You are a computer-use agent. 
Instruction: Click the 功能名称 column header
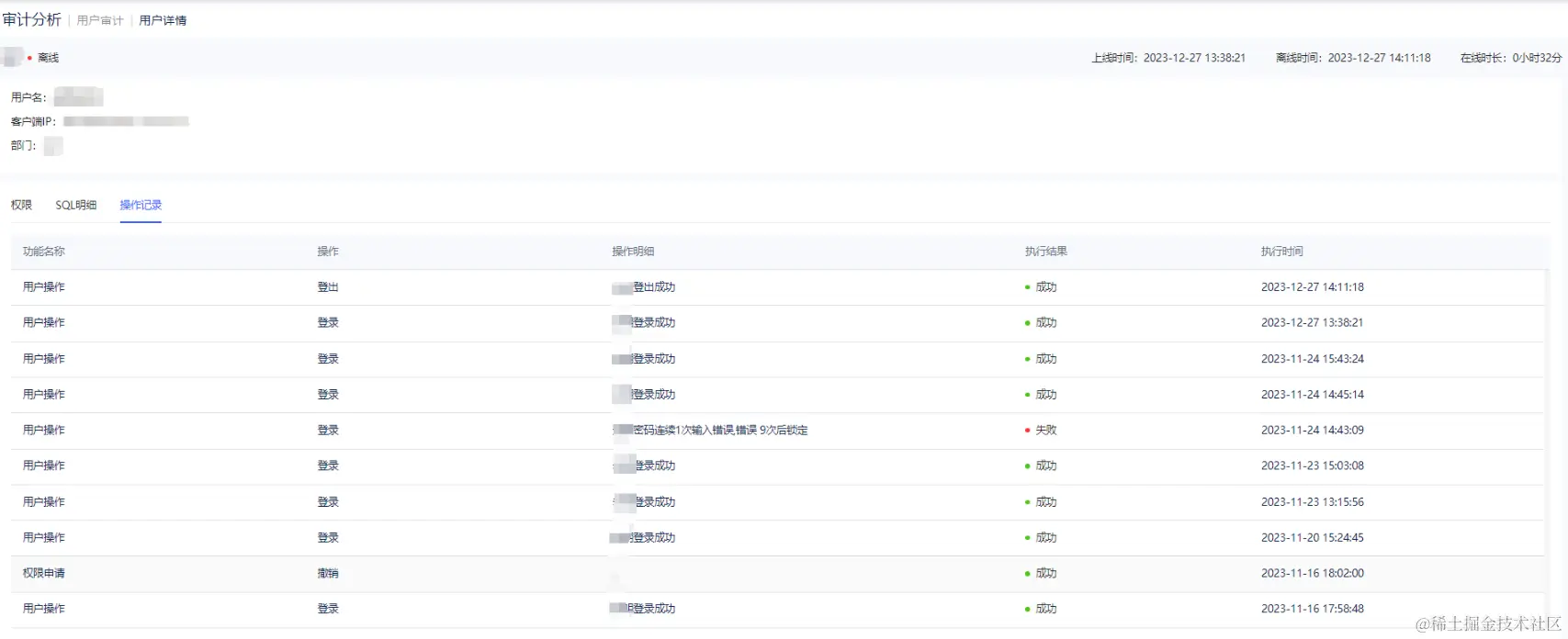coord(44,252)
